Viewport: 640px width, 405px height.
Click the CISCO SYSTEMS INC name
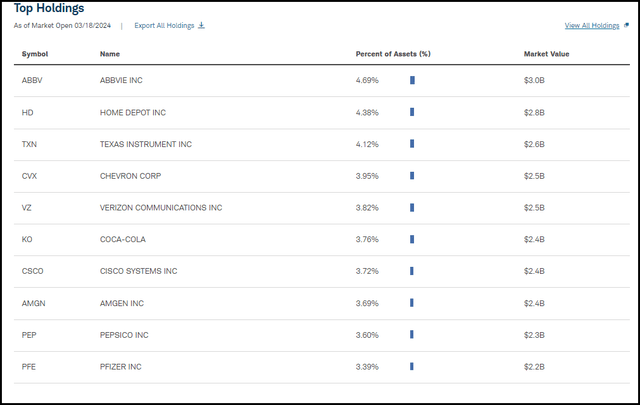click(x=138, y=271)
